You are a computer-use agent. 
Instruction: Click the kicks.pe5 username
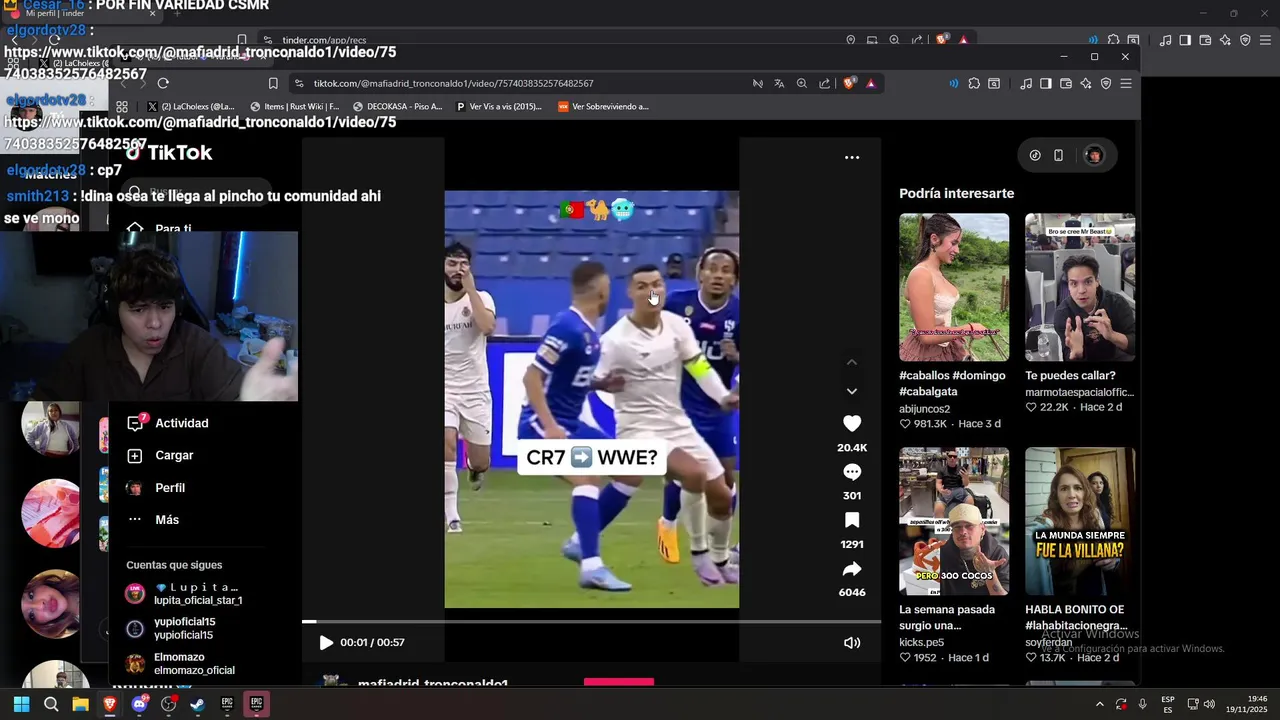click(922, 643)
